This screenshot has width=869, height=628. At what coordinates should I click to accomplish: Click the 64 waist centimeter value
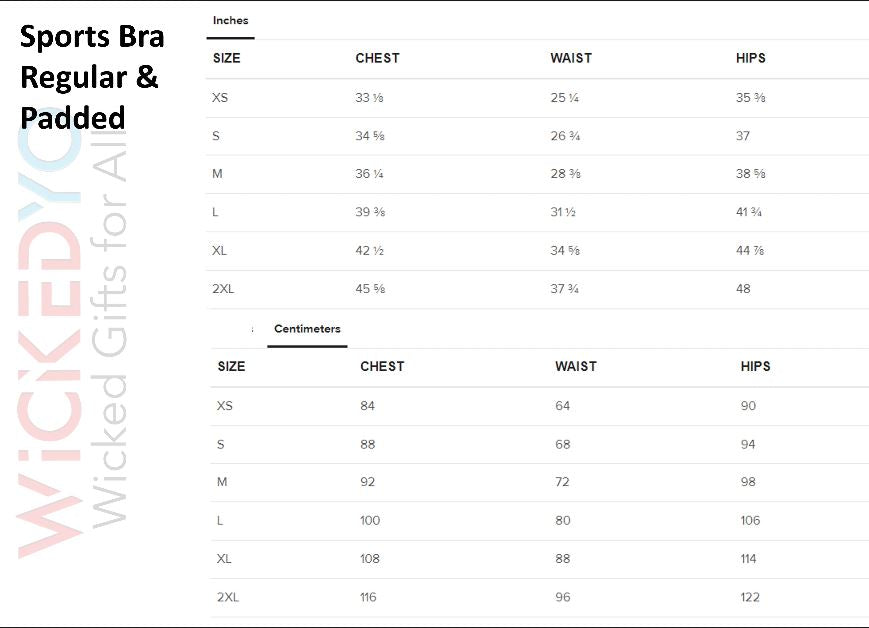point(562,406)
